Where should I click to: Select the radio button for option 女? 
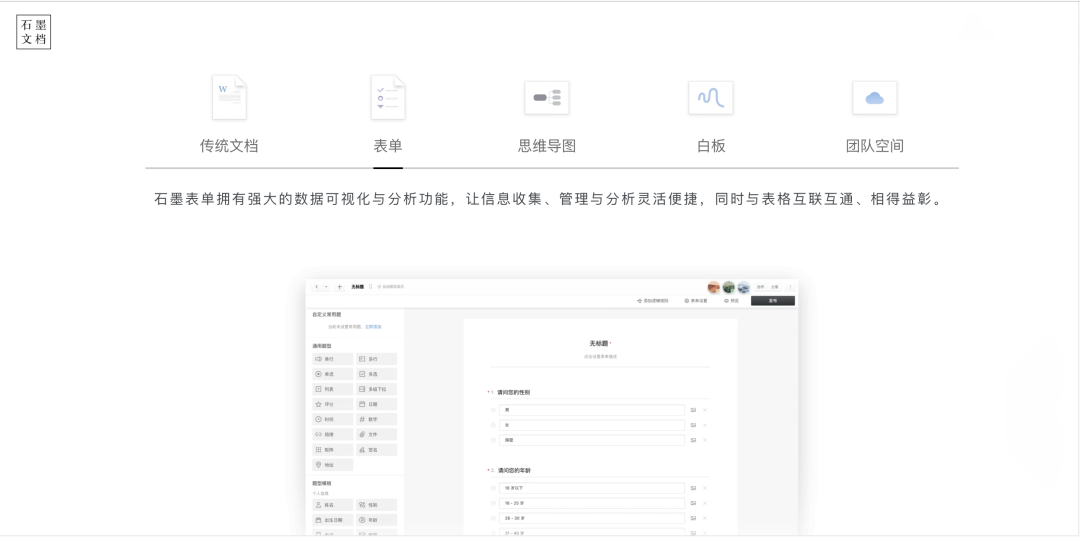[x=493, y=425]
